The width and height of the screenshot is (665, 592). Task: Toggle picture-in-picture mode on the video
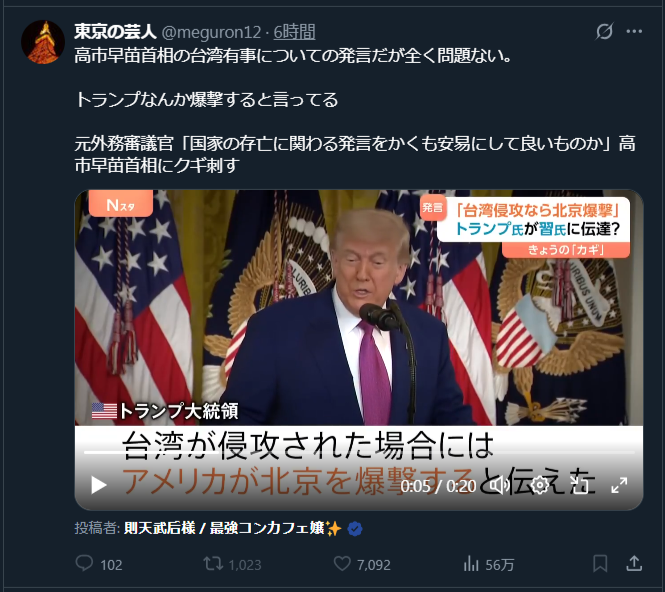click(579, 485)
